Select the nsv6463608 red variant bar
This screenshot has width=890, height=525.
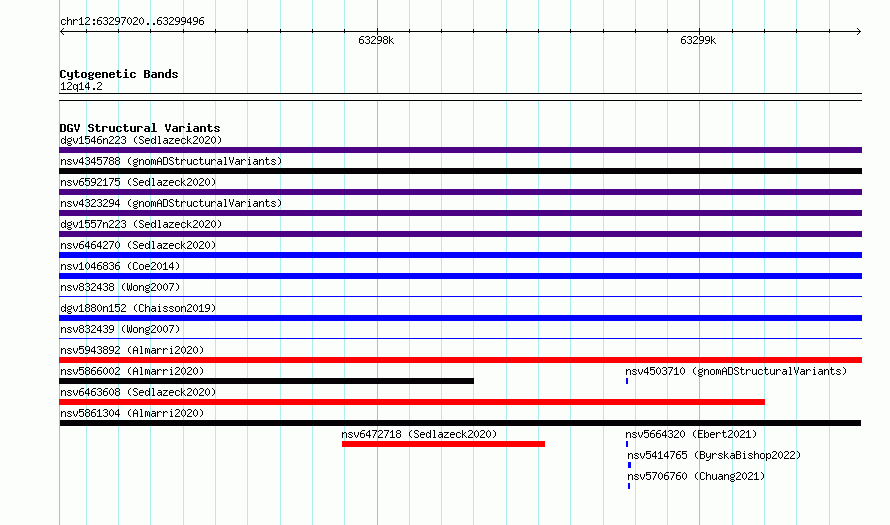tap(412, 402)
